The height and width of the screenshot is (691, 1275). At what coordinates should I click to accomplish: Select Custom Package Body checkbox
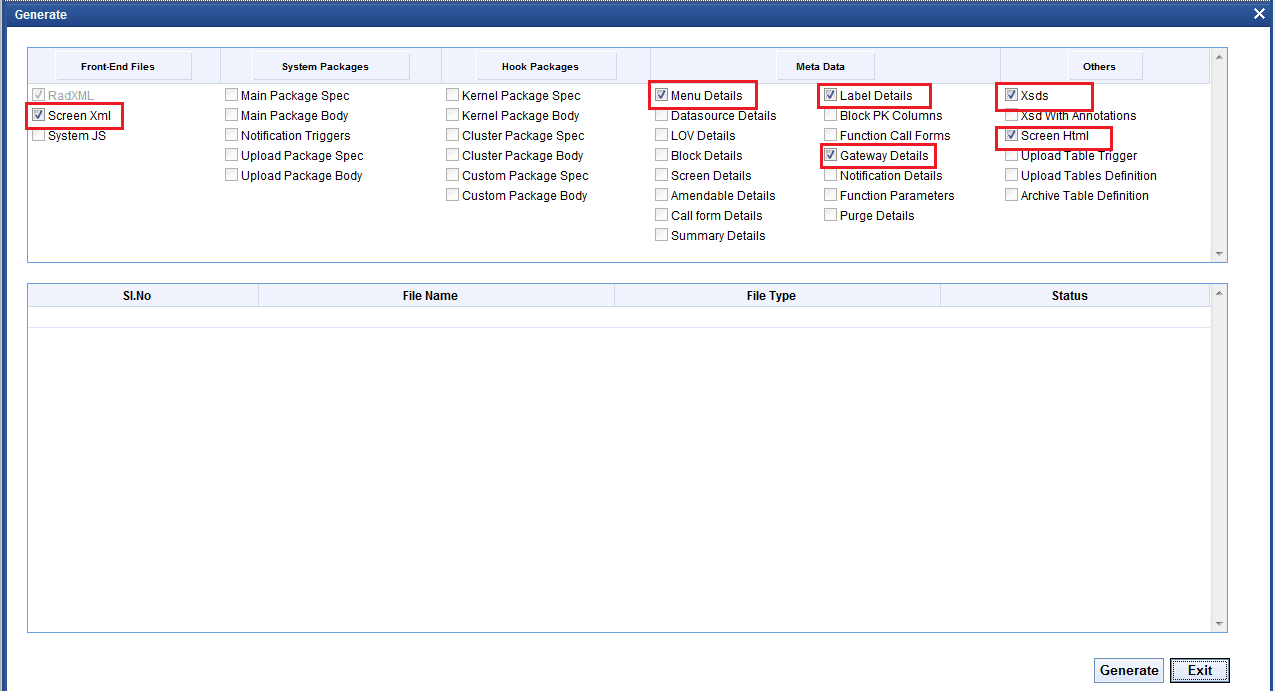(453, 196)
